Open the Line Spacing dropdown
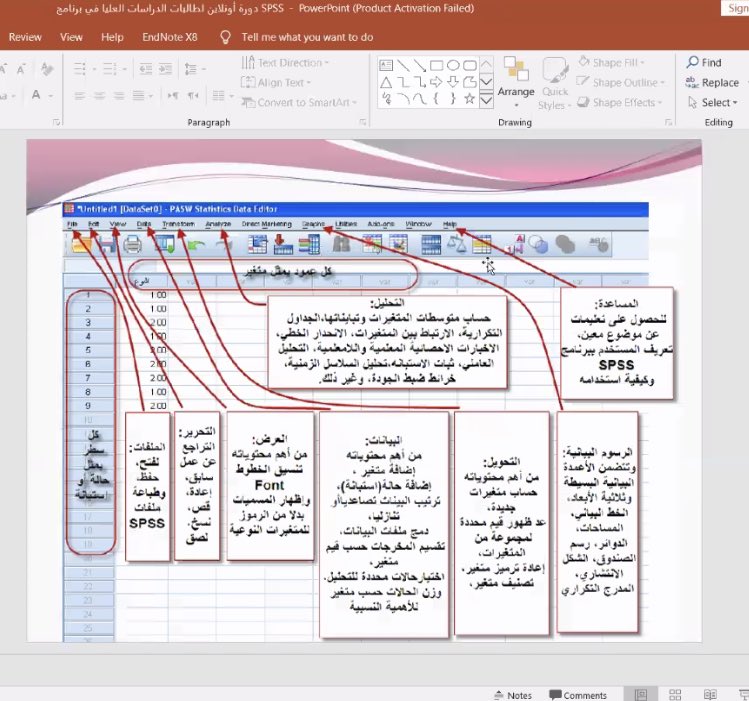The image size is (749, 701). 195,69
